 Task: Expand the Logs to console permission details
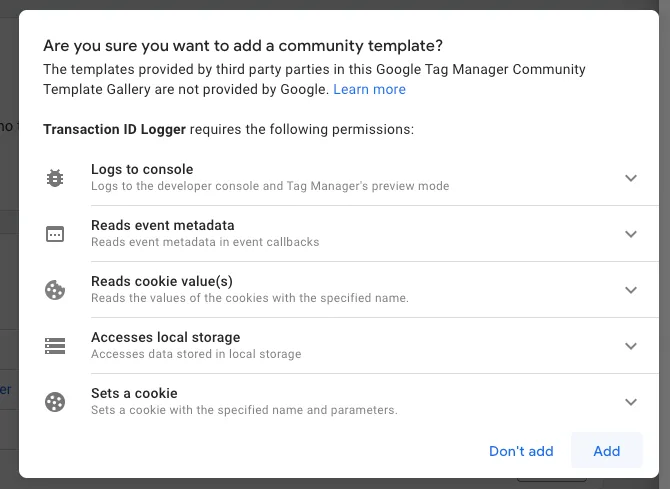point(631,178)
